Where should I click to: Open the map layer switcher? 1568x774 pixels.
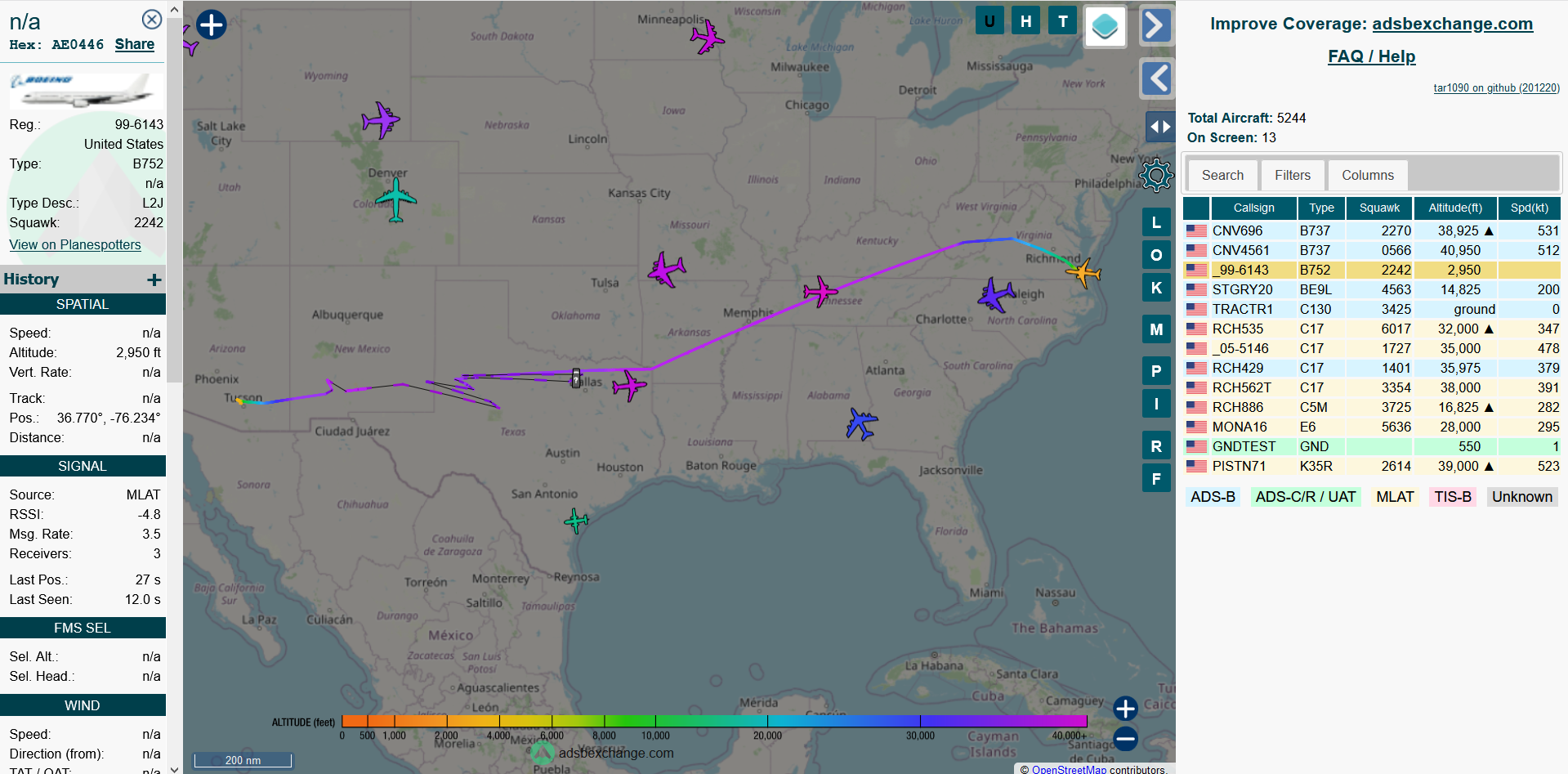tap(1105, 26)
